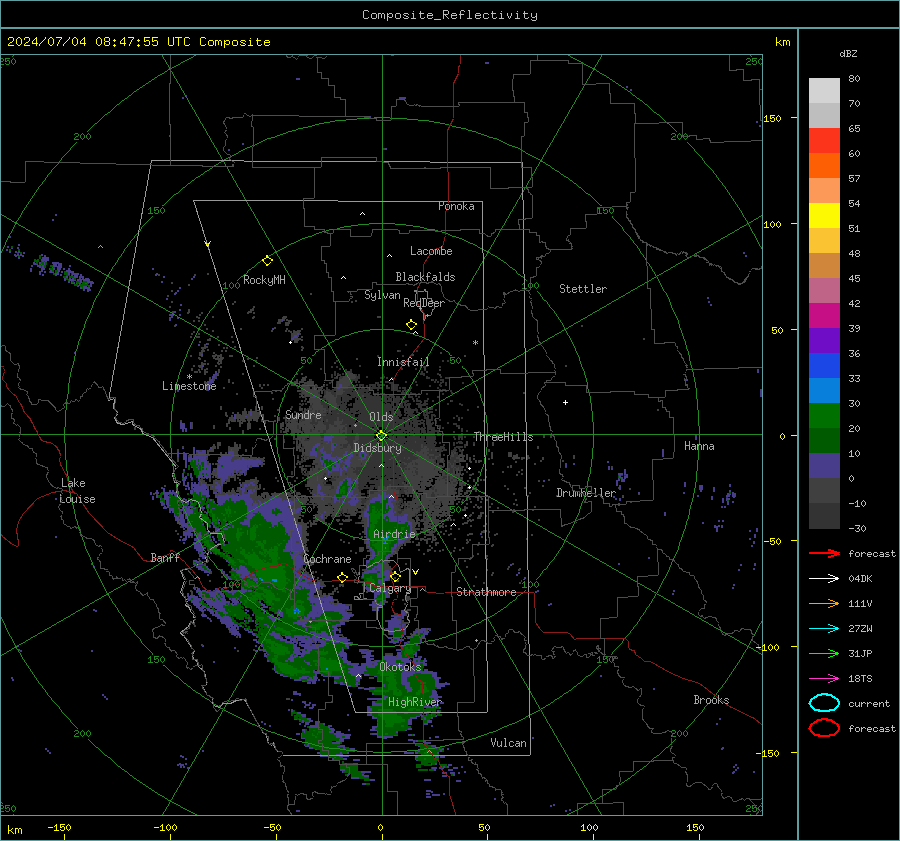Select the yellow 51 dBZ color swatch
Viewport: 900px width, 841px height.
click(x=824, y=216)
